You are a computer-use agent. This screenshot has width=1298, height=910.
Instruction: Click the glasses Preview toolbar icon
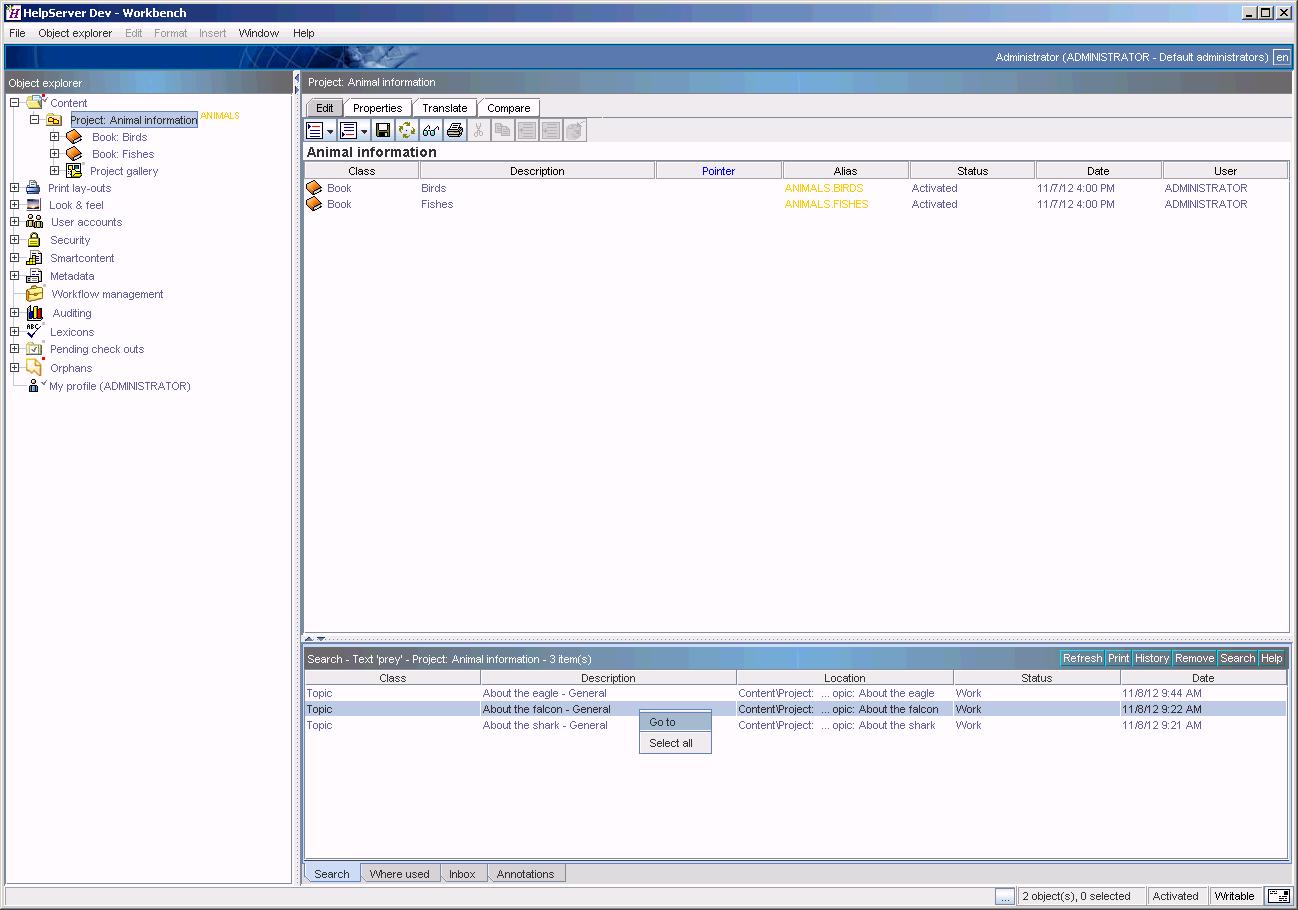click(x=431, y=130)
